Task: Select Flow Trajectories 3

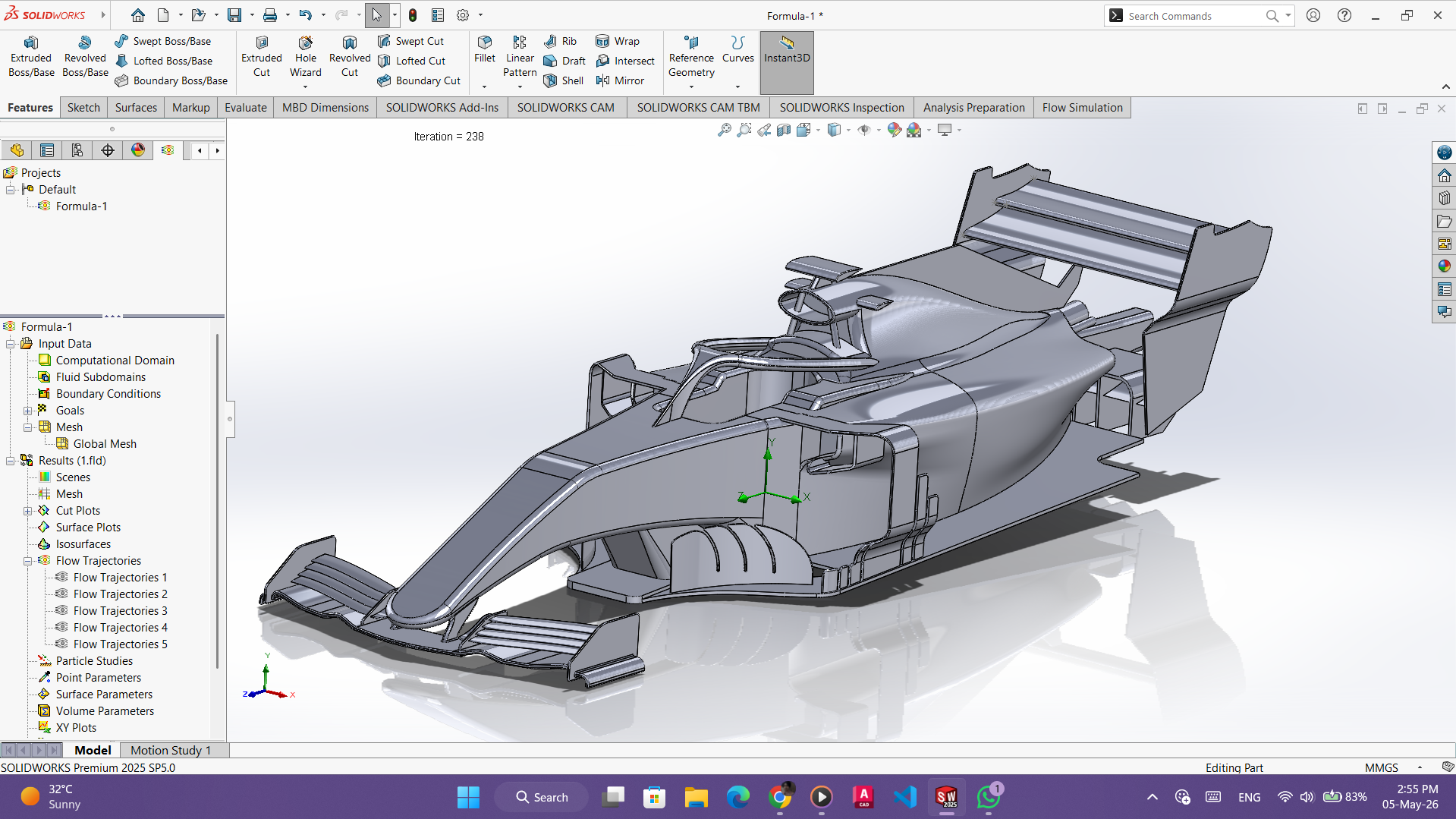Action: pyautogui.click(x=120, y=611)
